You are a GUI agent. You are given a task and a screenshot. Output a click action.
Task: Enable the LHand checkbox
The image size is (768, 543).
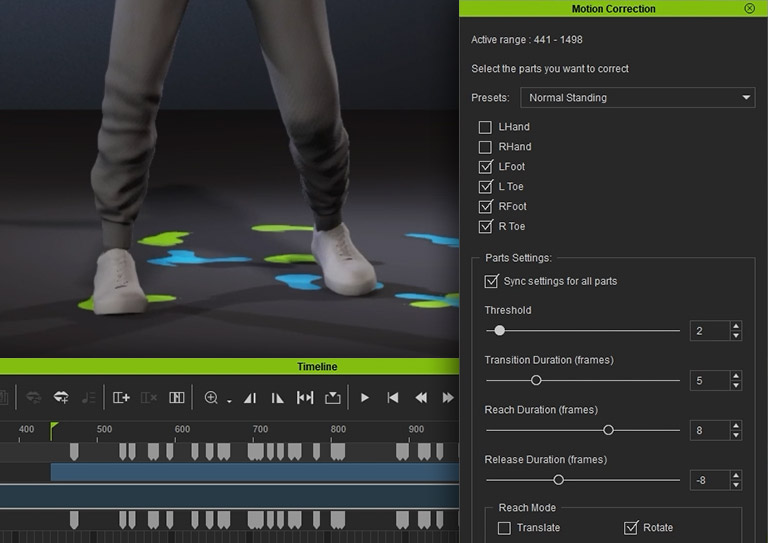click(485, 127)
